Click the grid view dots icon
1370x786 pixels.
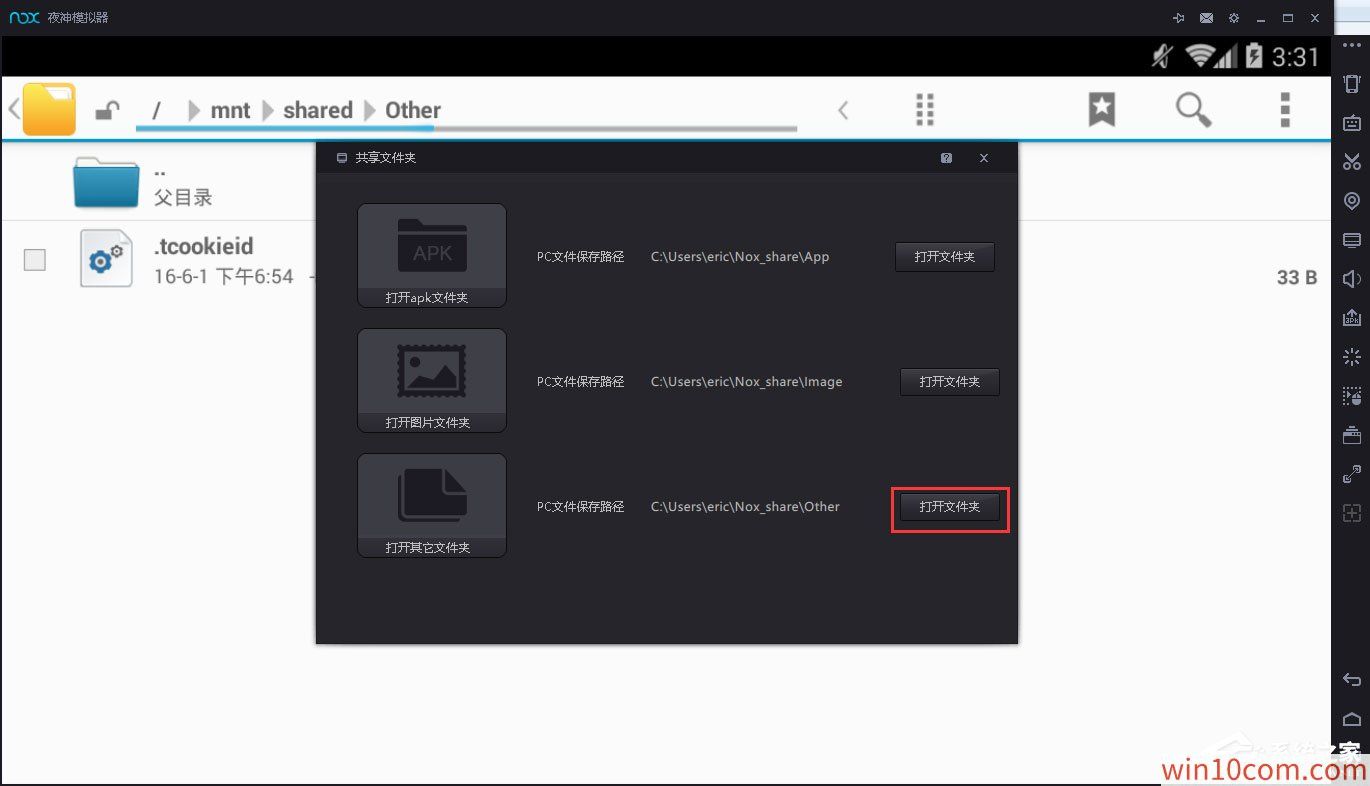(x=925, y=110)
